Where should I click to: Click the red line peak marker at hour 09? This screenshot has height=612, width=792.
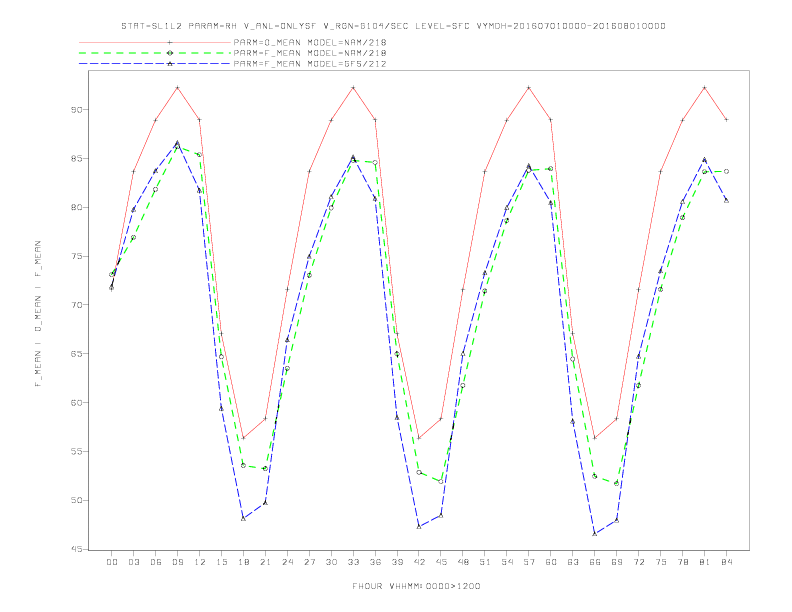(x=177, y=88)
